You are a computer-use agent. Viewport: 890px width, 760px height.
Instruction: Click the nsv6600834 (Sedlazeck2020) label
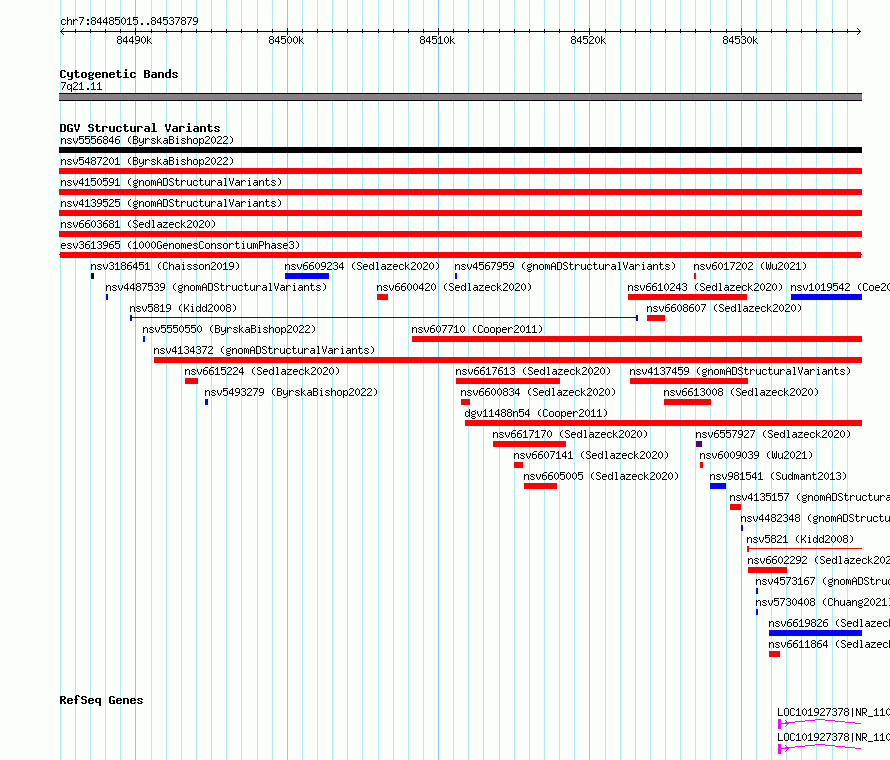[x=538, y=392]
